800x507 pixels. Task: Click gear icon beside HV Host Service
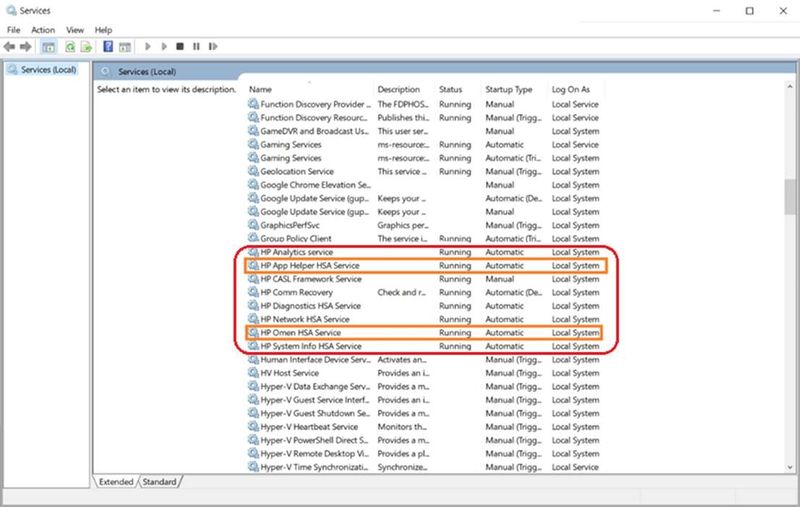click(x=253, y=373)
